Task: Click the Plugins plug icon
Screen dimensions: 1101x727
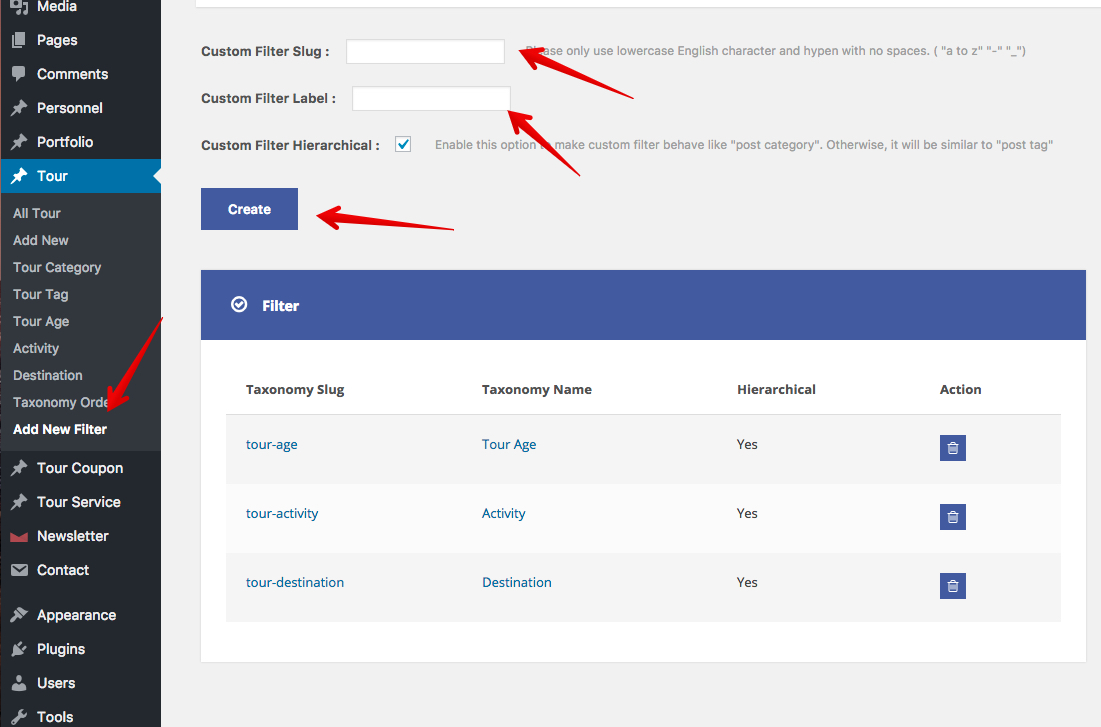Action: pos(19,649)
